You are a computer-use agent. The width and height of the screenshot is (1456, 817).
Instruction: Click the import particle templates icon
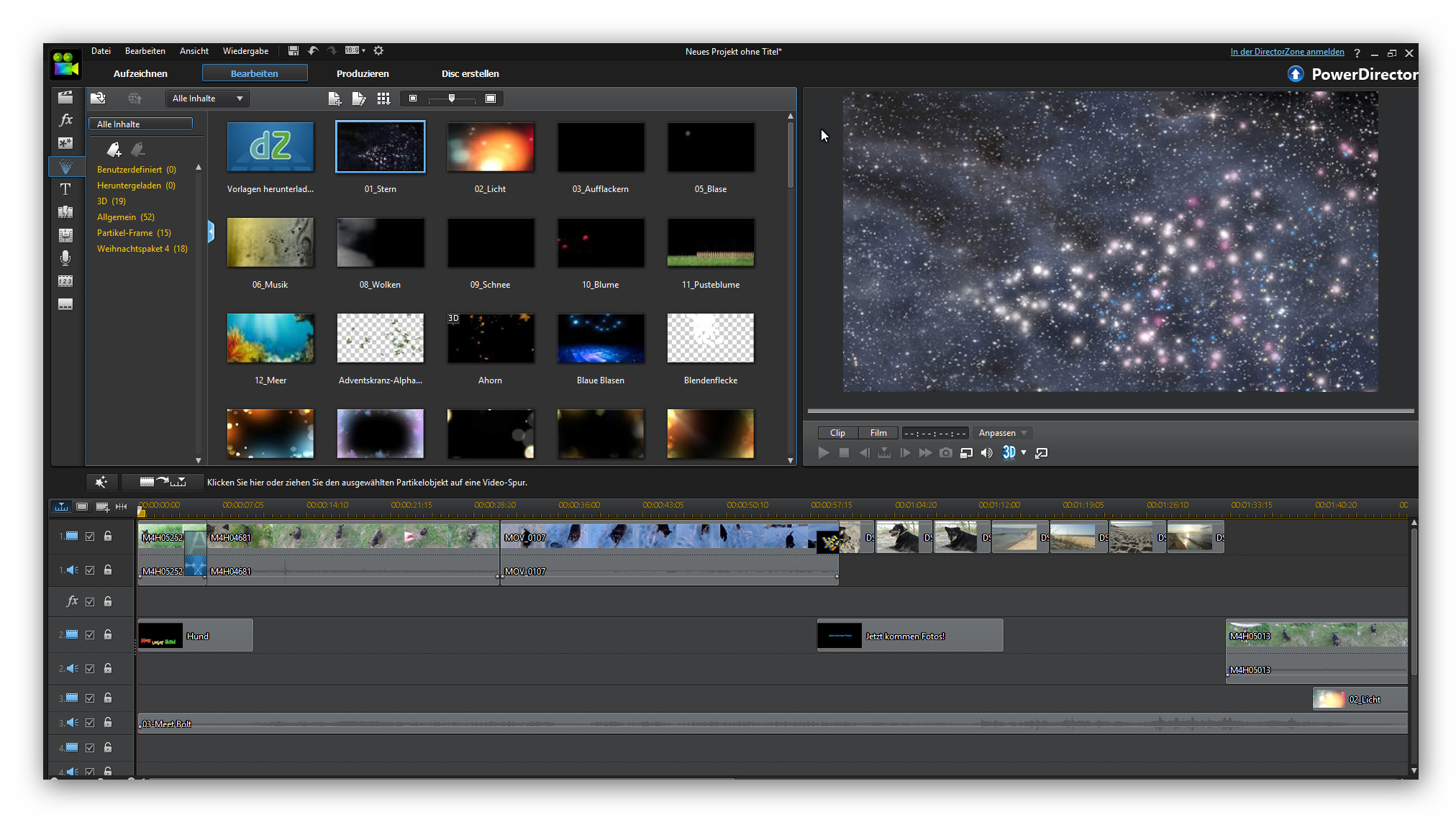pyautogui.click(x=98, y=98)
